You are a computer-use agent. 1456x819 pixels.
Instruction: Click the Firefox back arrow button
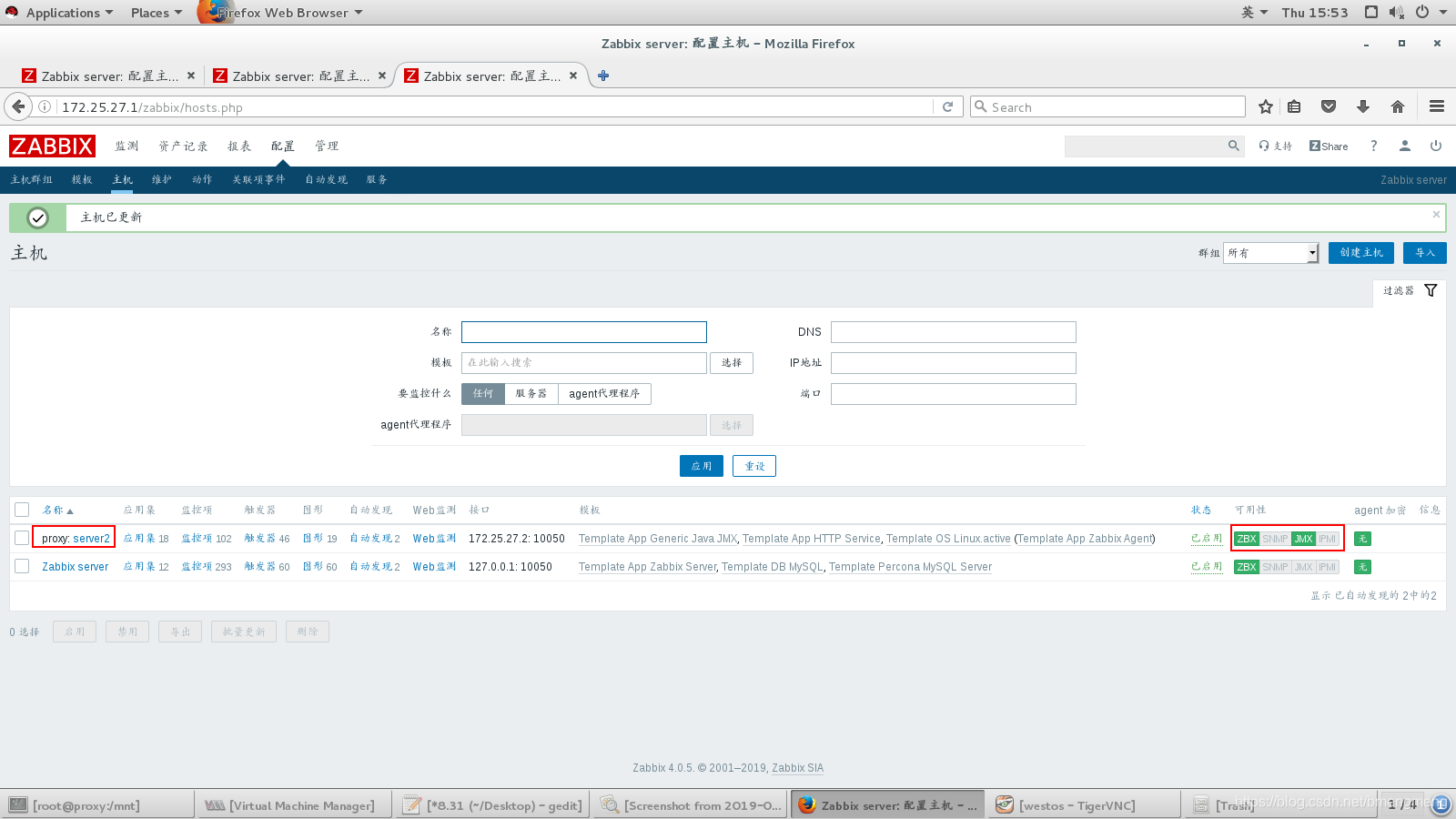pyautogui.click(x=17, y=106)
